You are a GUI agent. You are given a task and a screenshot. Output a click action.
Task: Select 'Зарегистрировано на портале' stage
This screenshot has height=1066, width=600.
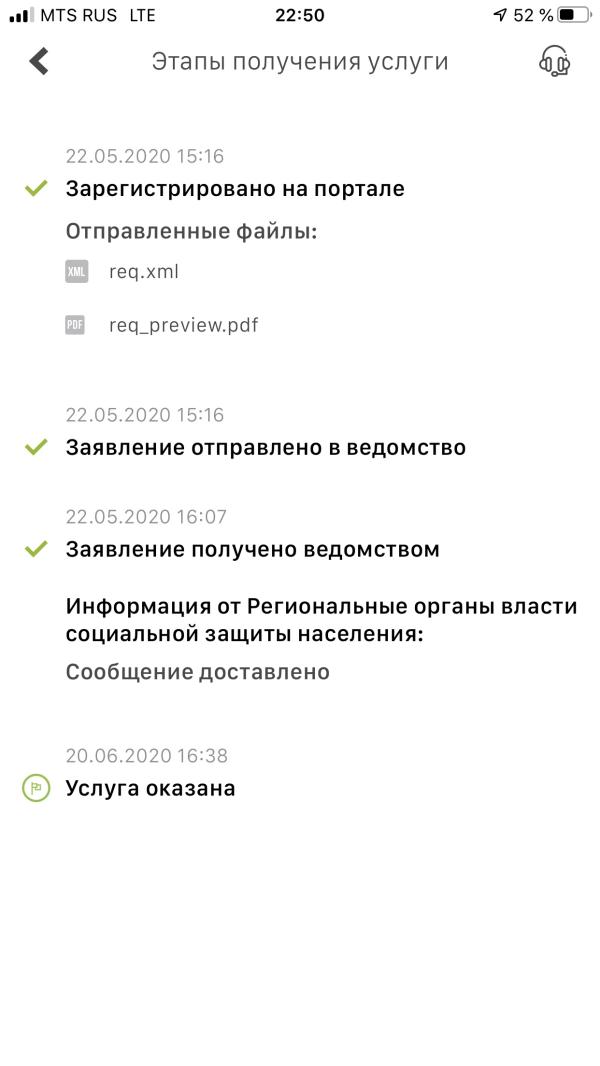235,188
